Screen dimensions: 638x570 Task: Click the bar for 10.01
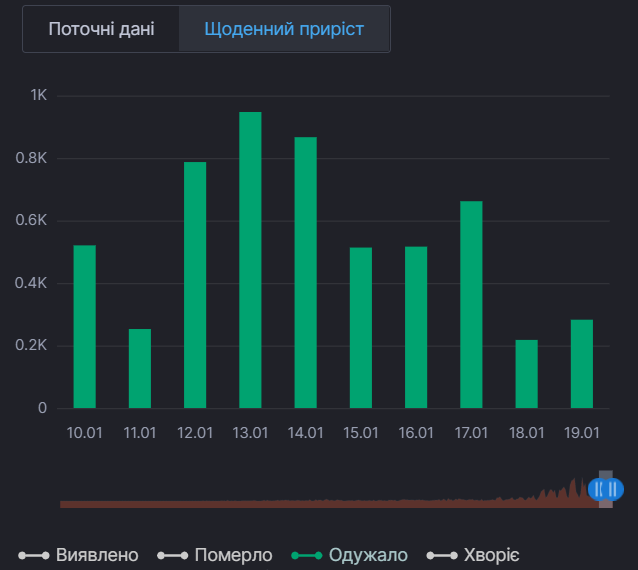[x=85, y=327]
